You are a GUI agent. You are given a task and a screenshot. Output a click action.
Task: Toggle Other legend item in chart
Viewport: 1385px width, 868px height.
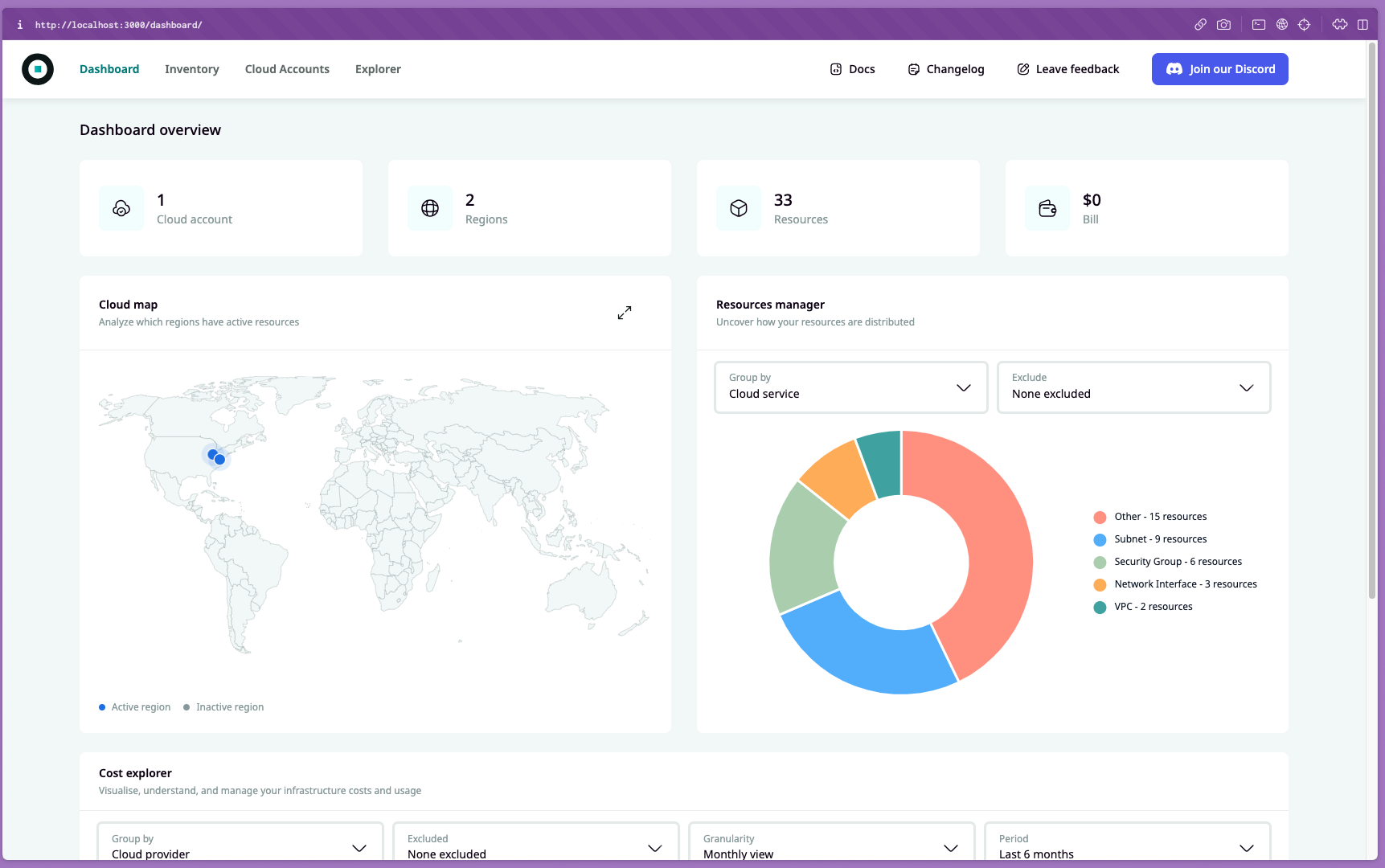click(x=1150, y=517)
